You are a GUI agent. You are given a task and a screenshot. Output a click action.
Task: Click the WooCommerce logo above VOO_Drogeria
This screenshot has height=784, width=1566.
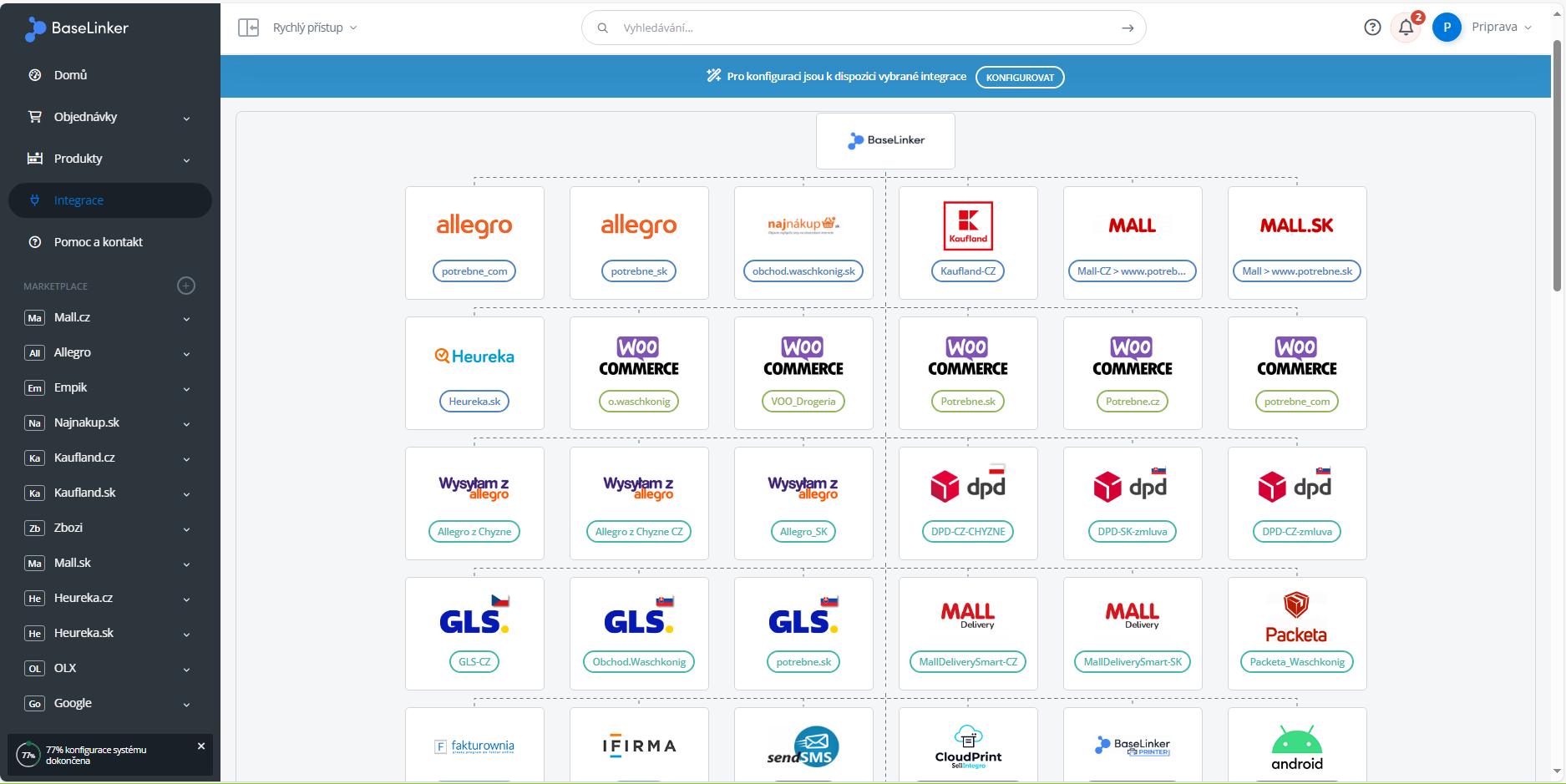point(803,357)
